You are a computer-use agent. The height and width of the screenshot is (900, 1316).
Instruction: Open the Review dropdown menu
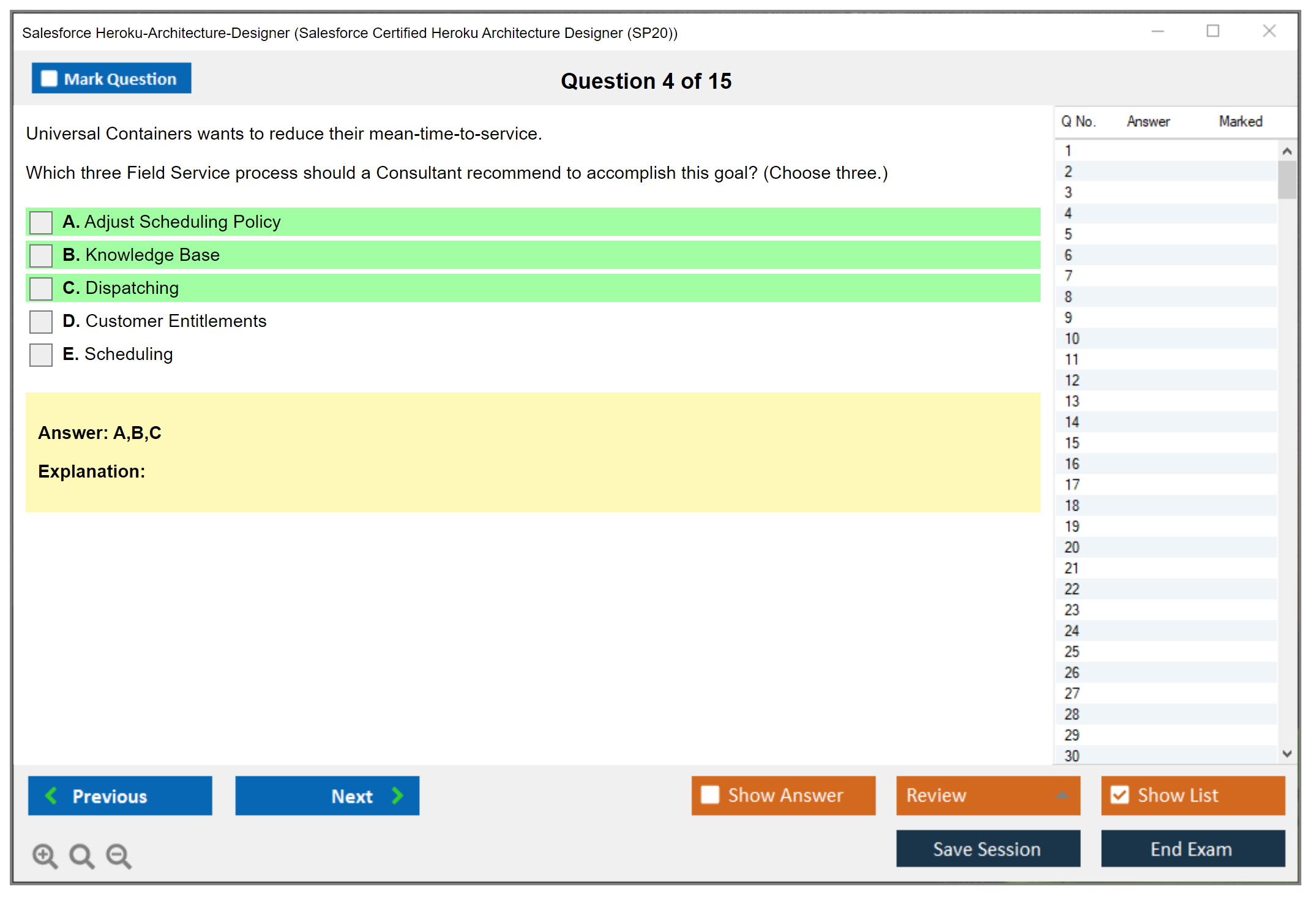point(1062,795)
